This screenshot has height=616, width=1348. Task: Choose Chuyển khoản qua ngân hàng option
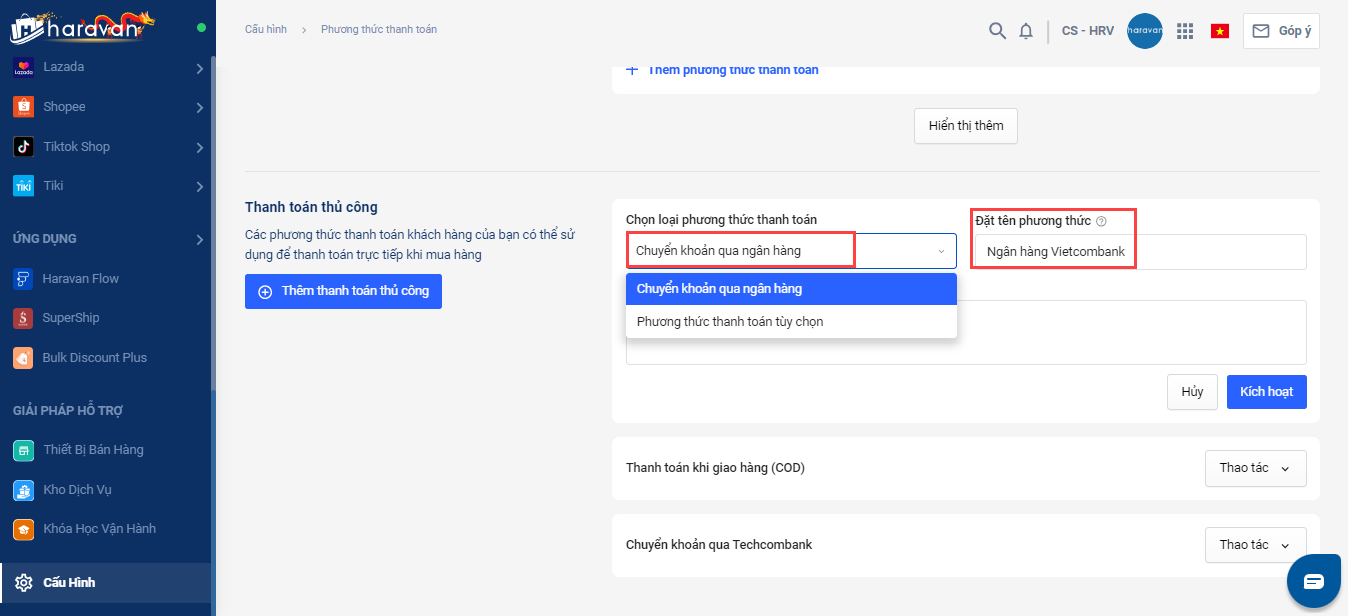[x=719, y=289]
